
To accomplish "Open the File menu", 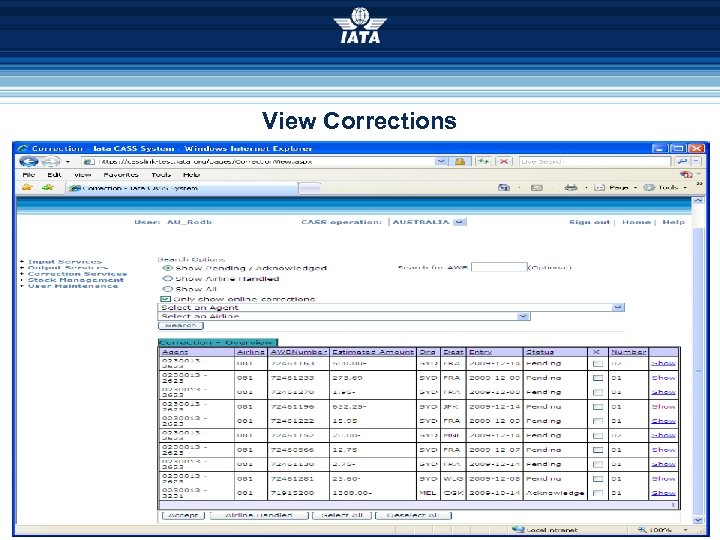I will tap(28, 174).
